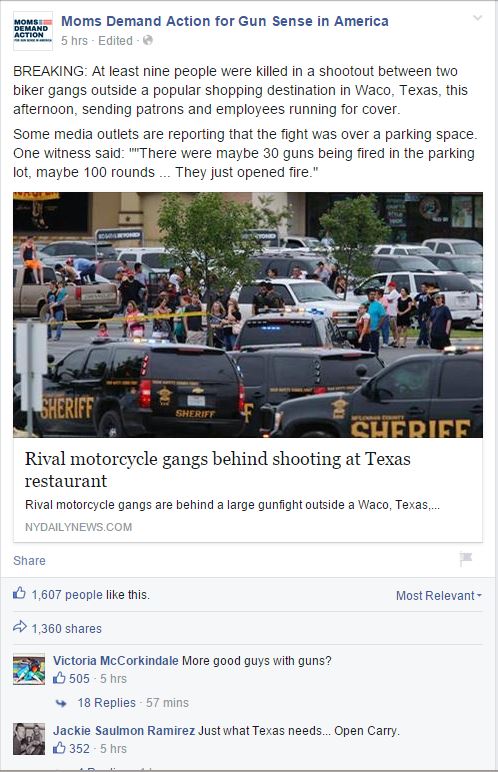The height and width of the screenshot is (772, 498).
Task: Click the public globe privacy icon
Action: (147, 40)
